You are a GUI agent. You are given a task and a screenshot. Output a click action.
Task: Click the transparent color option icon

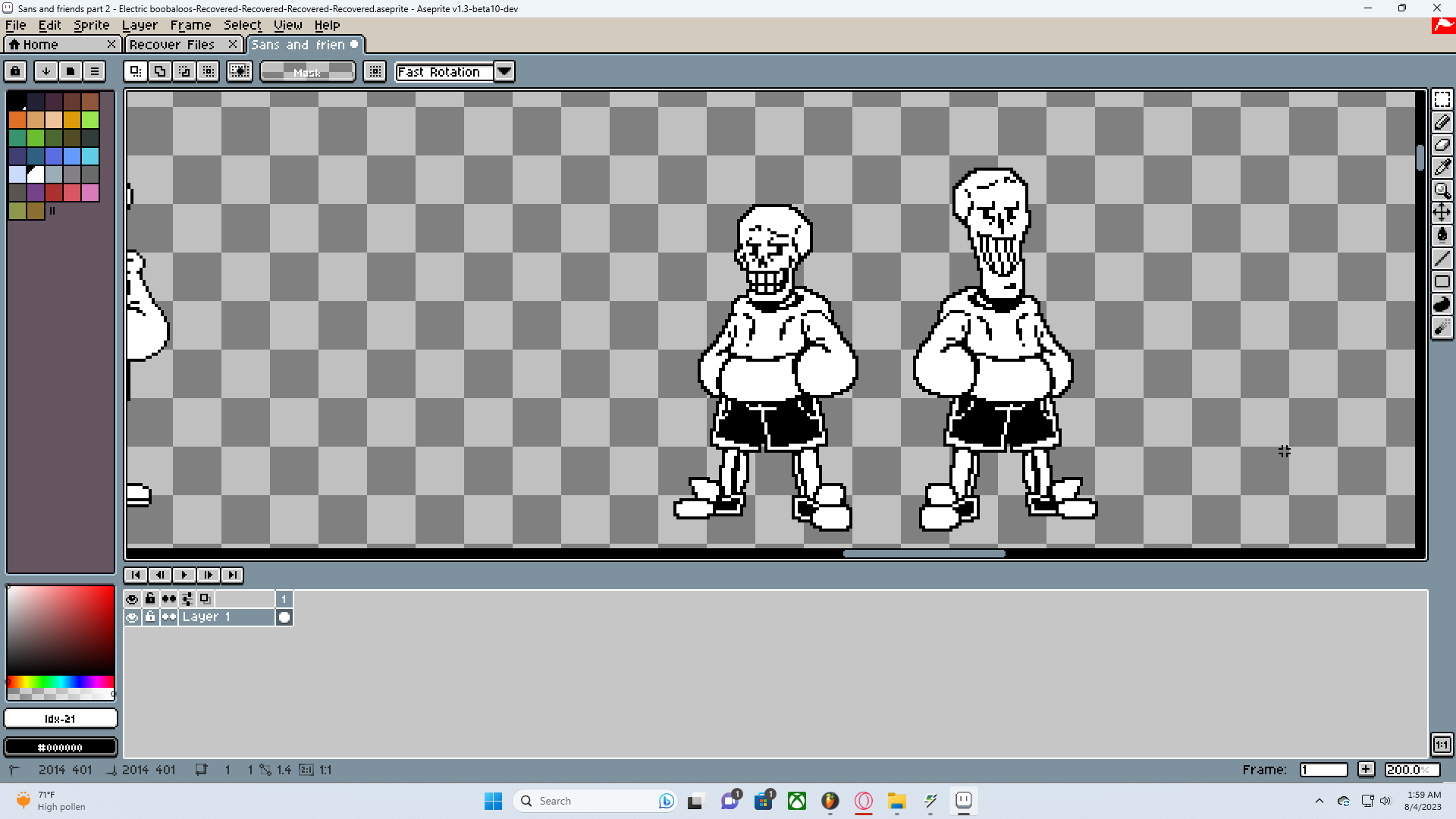click(x=240, y=71)
